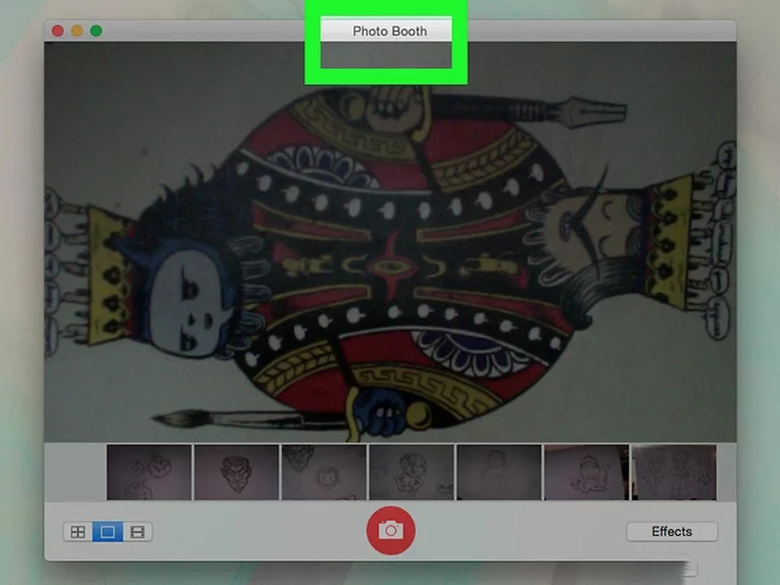The image size is (780, 585).
Task: Click the sixth photo thumbnail
Action: (586, 472)
